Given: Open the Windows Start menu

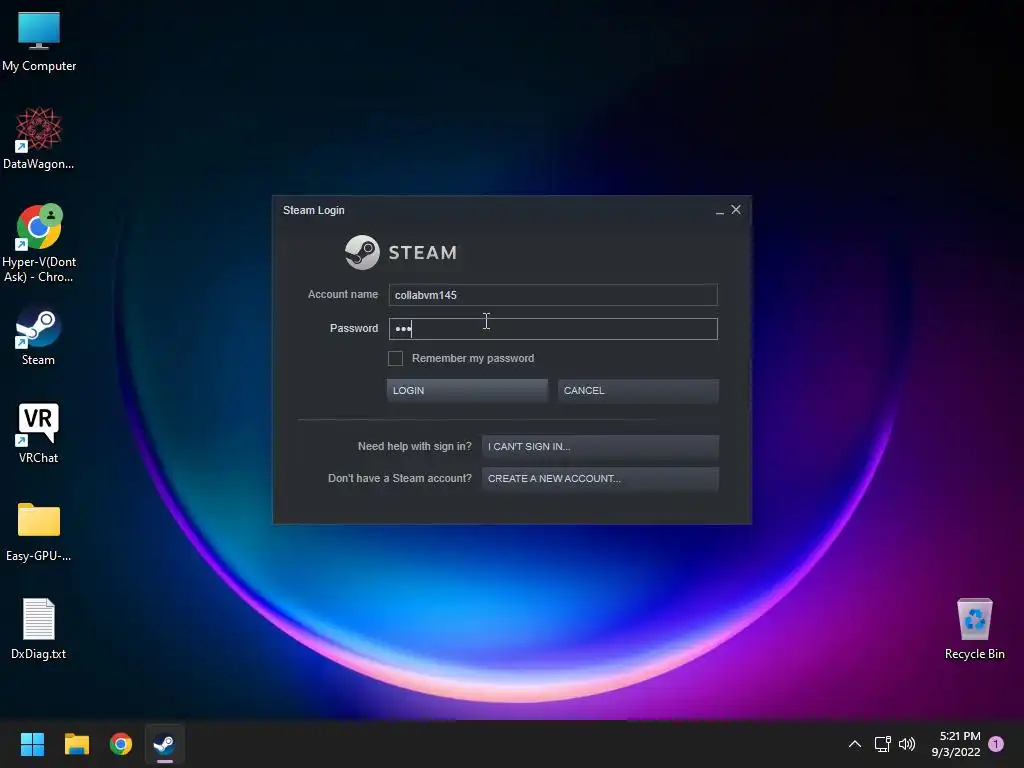Looking at the screenshot, I should [x=32, y=744].
